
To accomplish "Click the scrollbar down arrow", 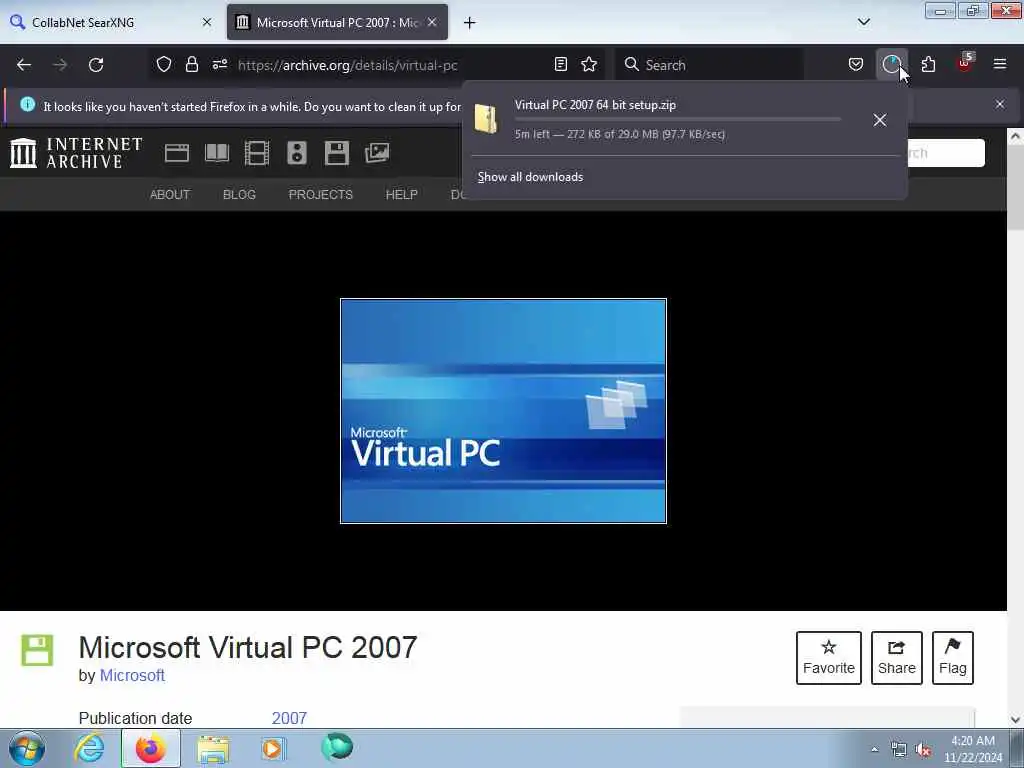I will click(x=1015, y=720).
